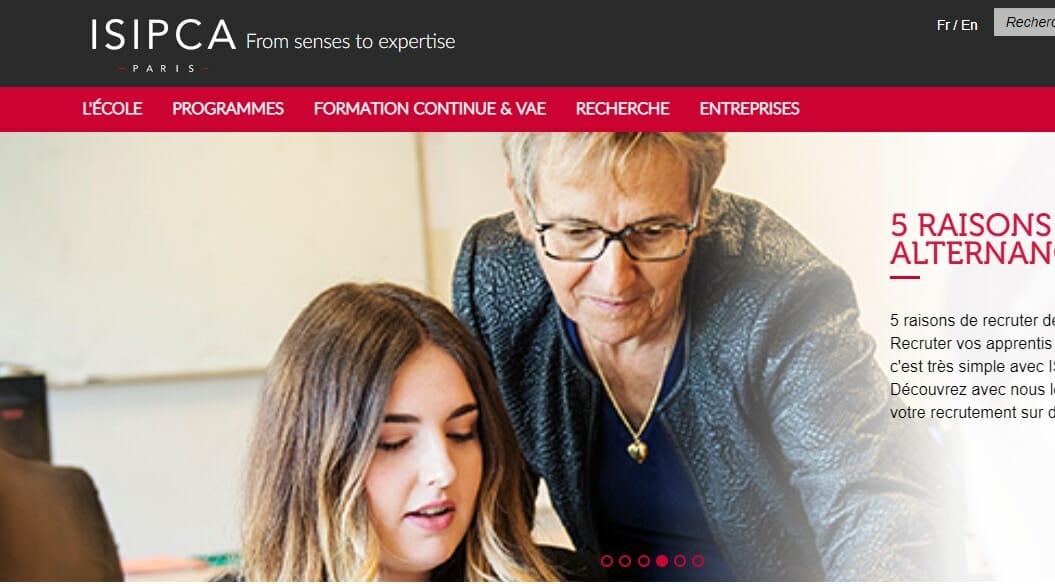Select the second carousel slide dot
This screenshot has width=1055, height=584.
tap(625, 560)
